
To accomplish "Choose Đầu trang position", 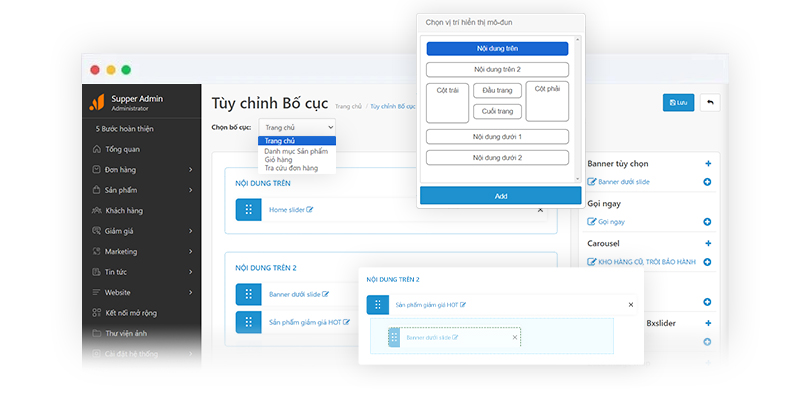I will pos(497,91).
